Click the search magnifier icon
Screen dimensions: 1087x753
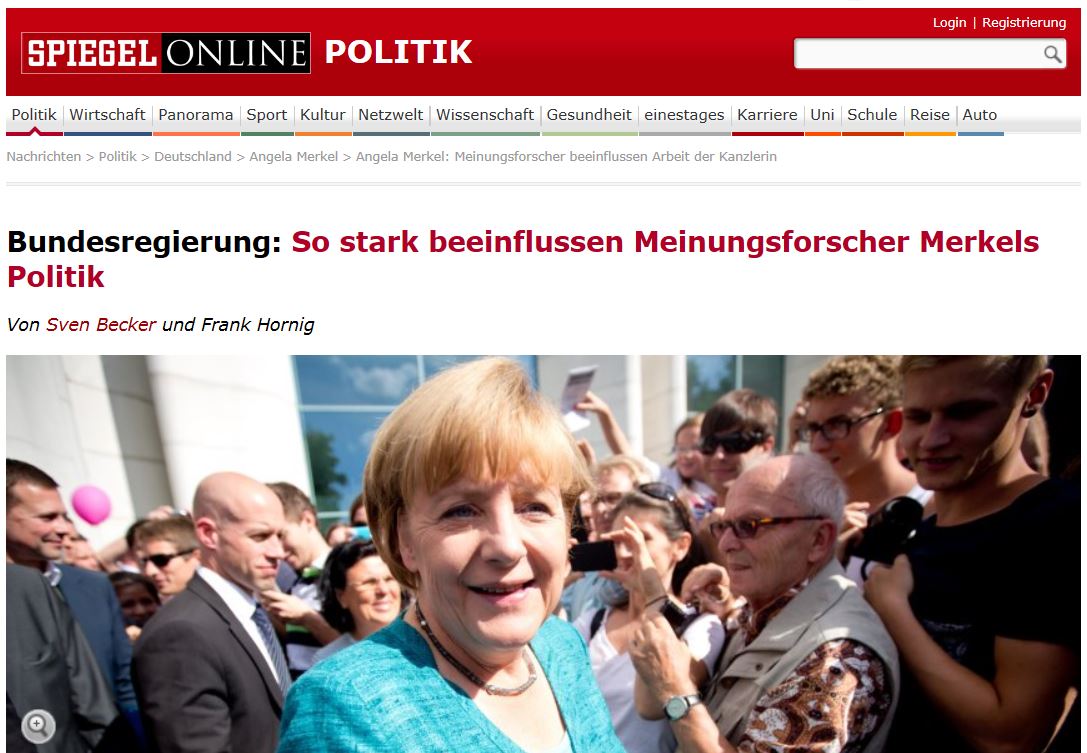point(1052,54)
